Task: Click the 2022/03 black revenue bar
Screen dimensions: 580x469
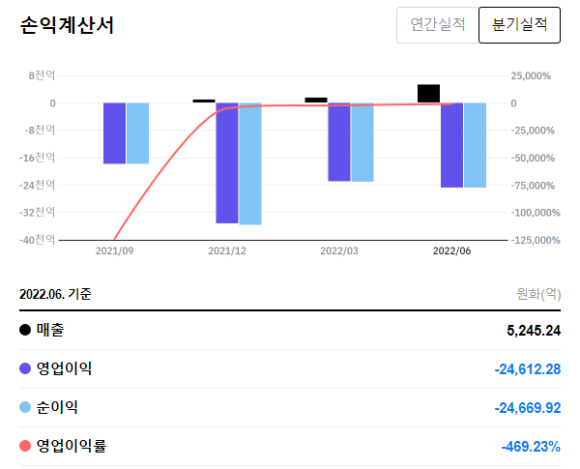Action: coord(316,100)
